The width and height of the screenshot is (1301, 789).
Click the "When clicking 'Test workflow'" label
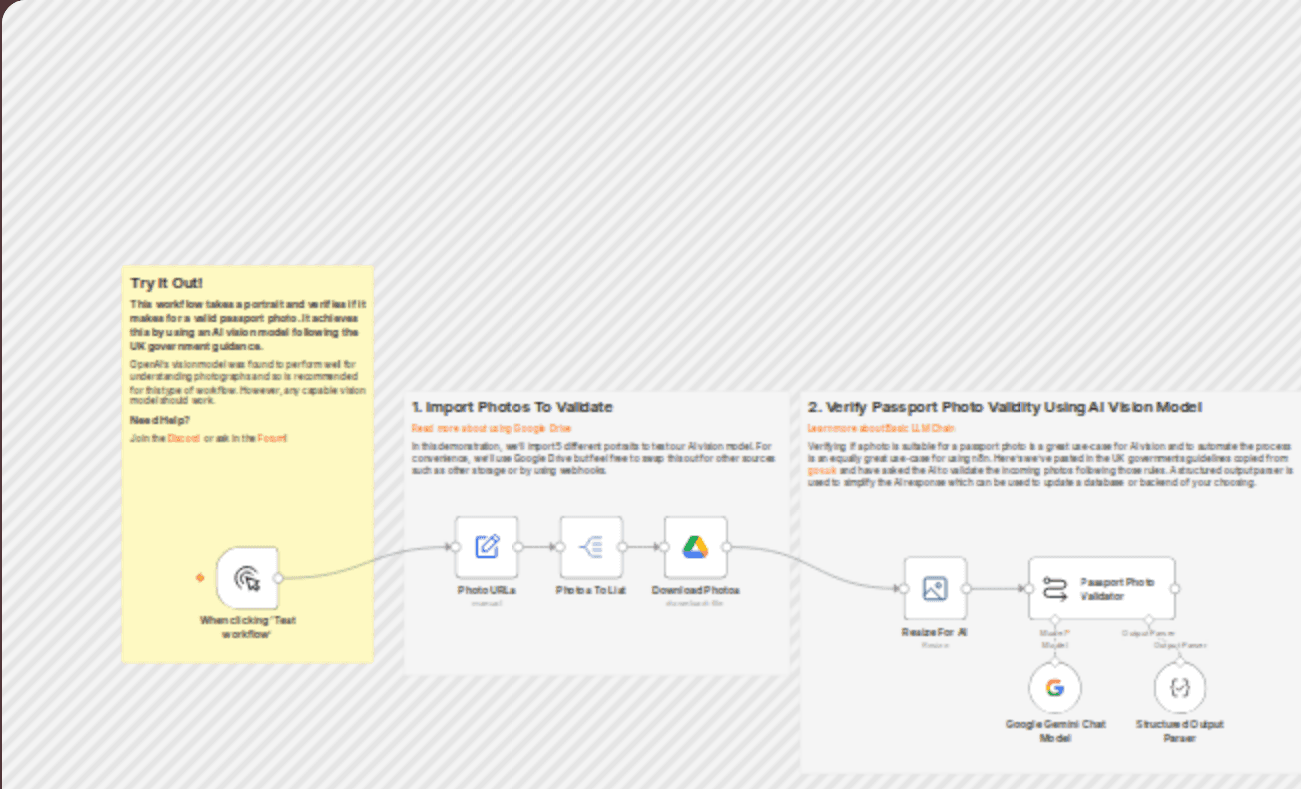[x=247, y=627]
